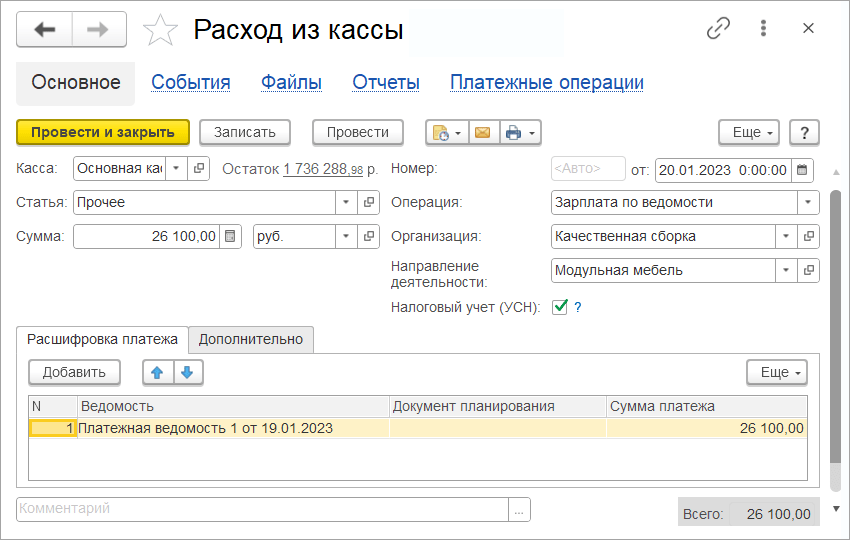Switch to the Дополнительно tab
Screen dimensions: 850x540
tap(250, 340)
